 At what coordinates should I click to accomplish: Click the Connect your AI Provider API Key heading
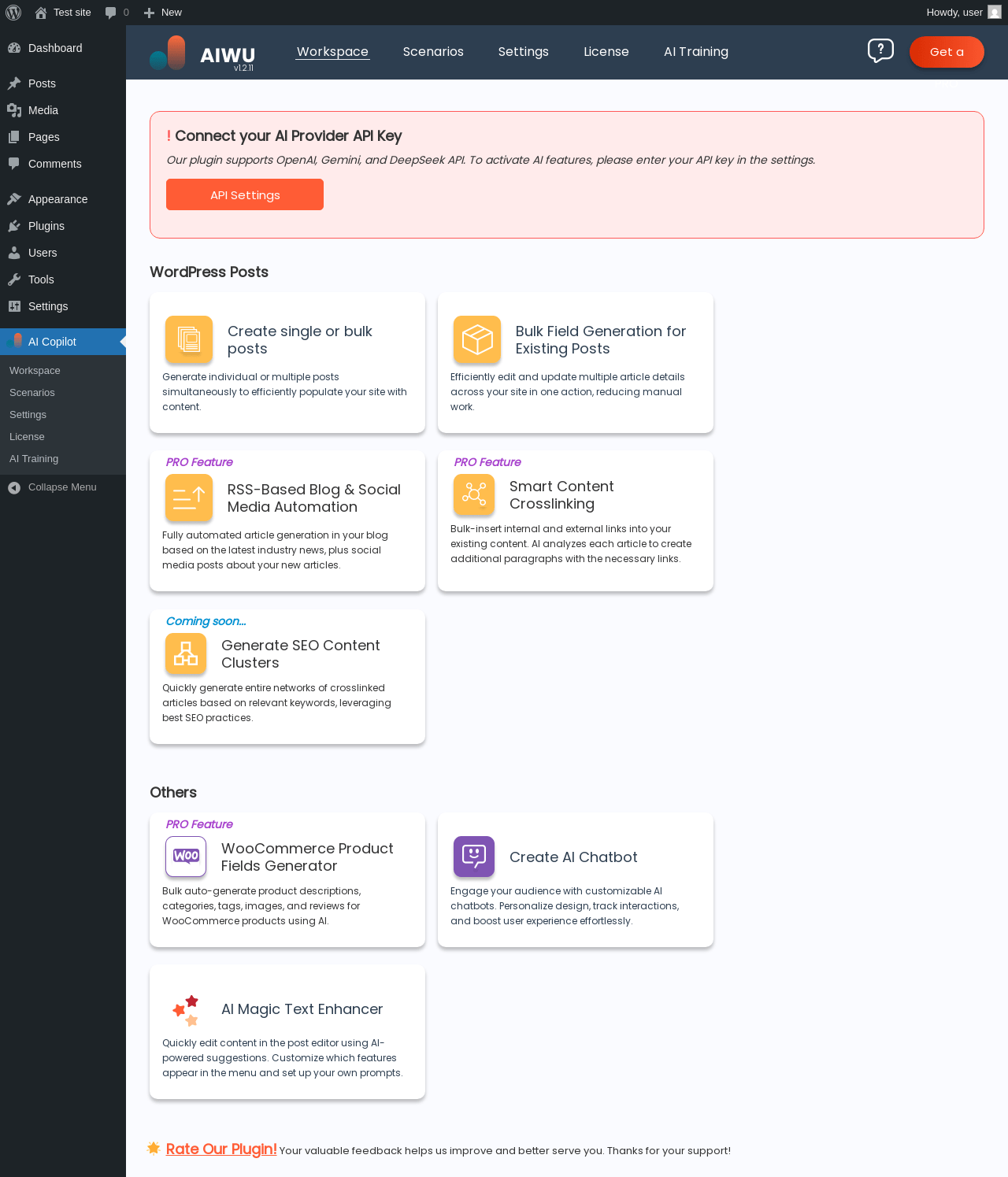[x=288, y=135]
